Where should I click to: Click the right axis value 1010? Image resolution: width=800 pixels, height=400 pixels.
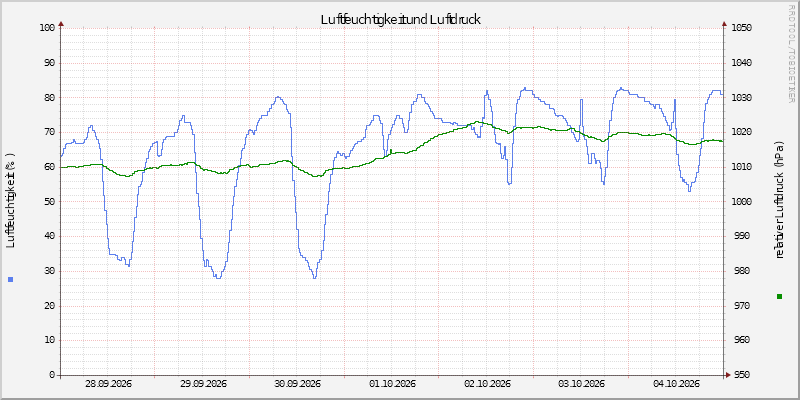(x=741, y=167)
